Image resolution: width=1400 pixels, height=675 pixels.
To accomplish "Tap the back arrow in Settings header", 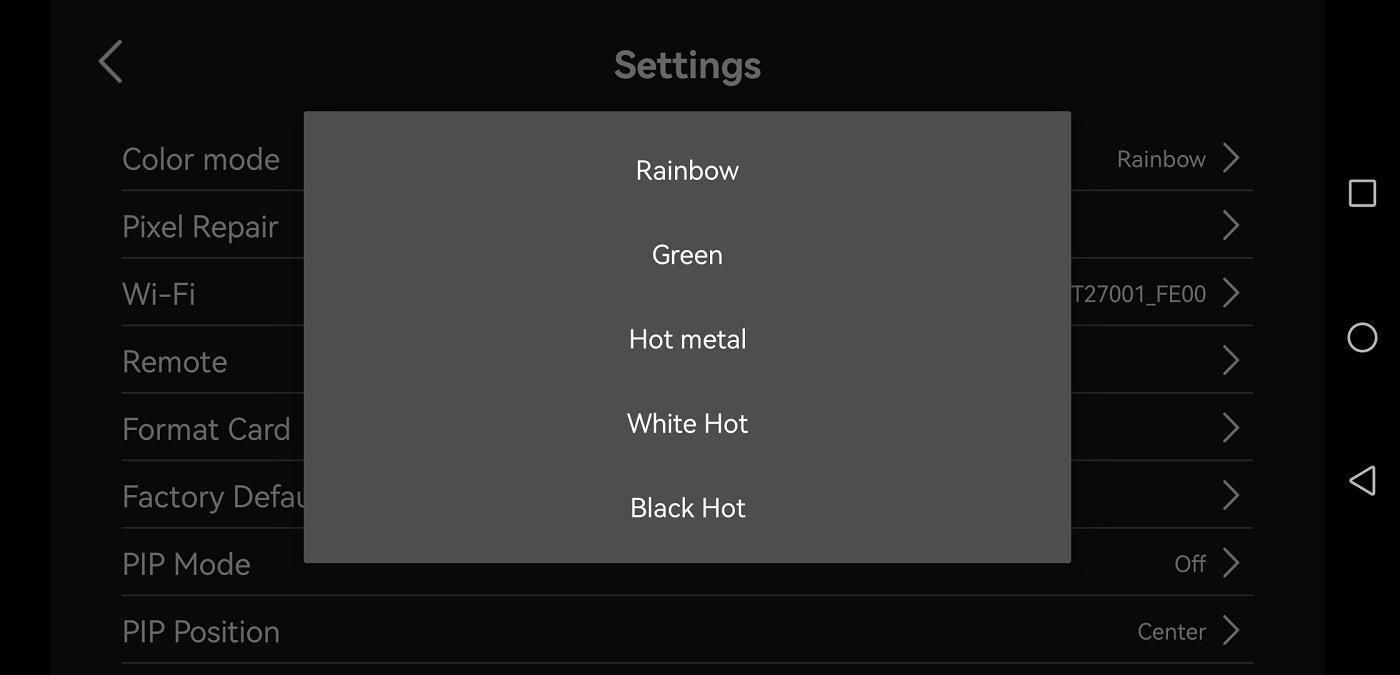I will tap(111, 62).
